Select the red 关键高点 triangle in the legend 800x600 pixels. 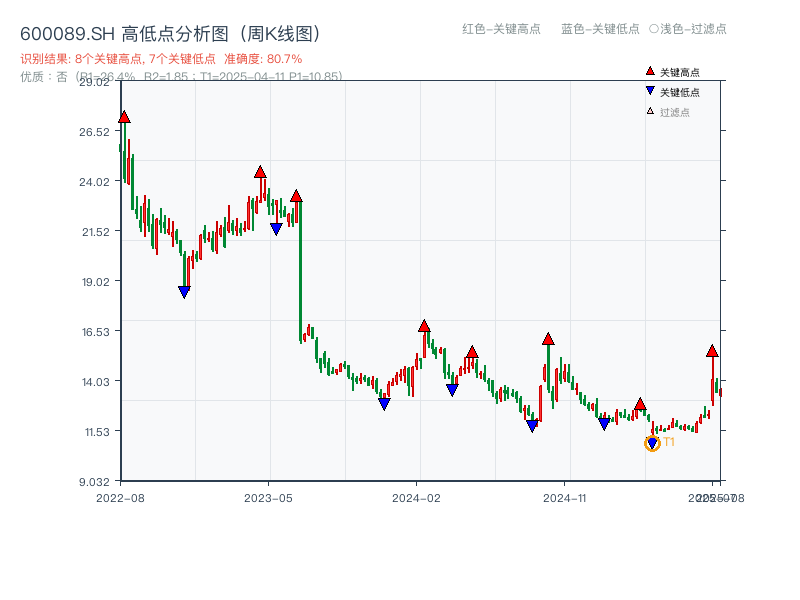click(648, 71)
